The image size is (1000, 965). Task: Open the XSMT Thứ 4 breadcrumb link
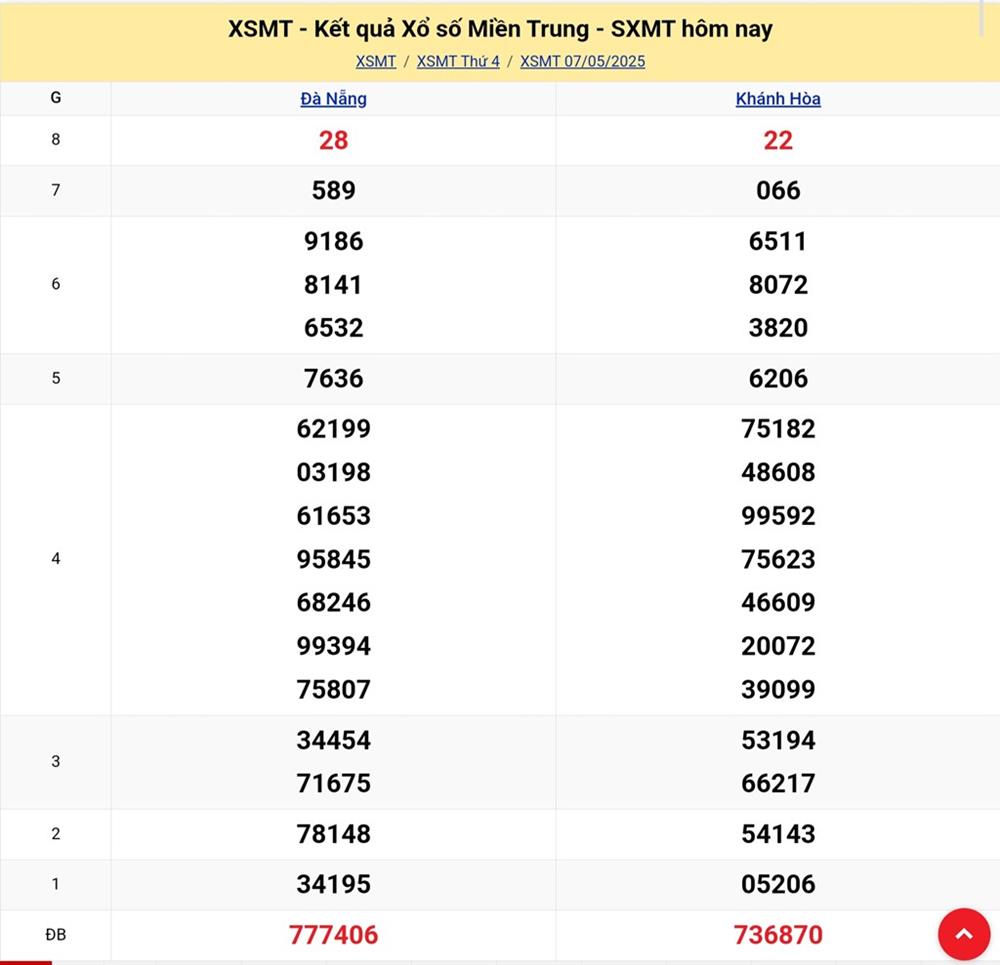coord(458,61)
